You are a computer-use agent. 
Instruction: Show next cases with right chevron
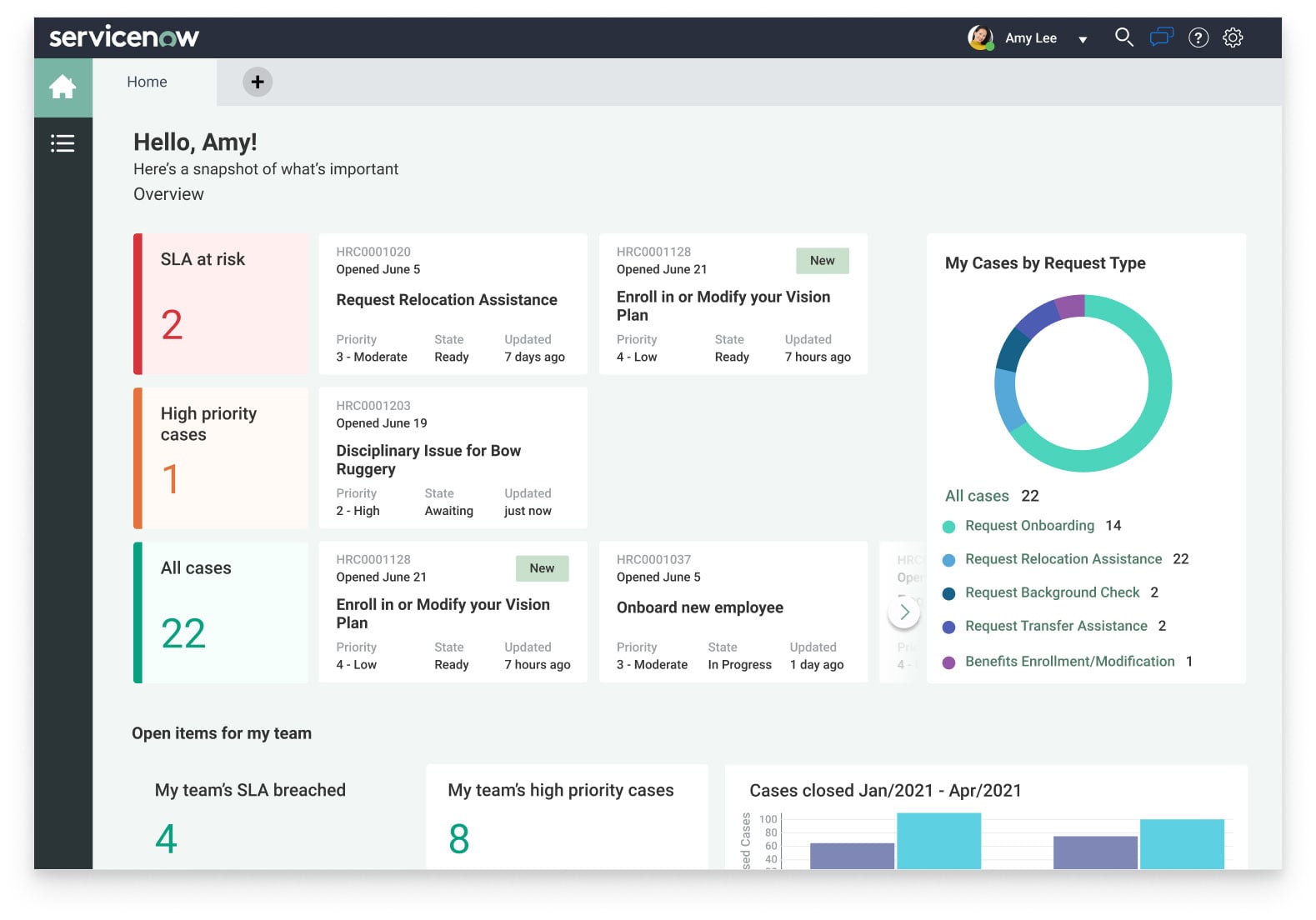[904, 613]
